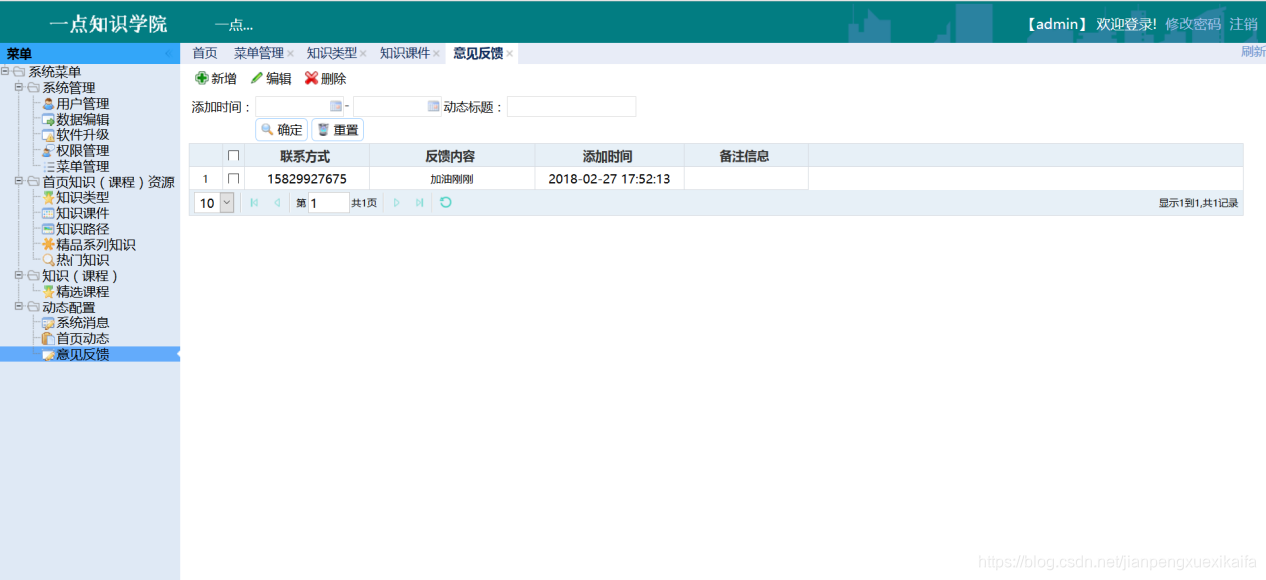This screenshot has width=1266, height=580.
Task: Sort by the 联系方式 column header
Action: coord(305,156)
